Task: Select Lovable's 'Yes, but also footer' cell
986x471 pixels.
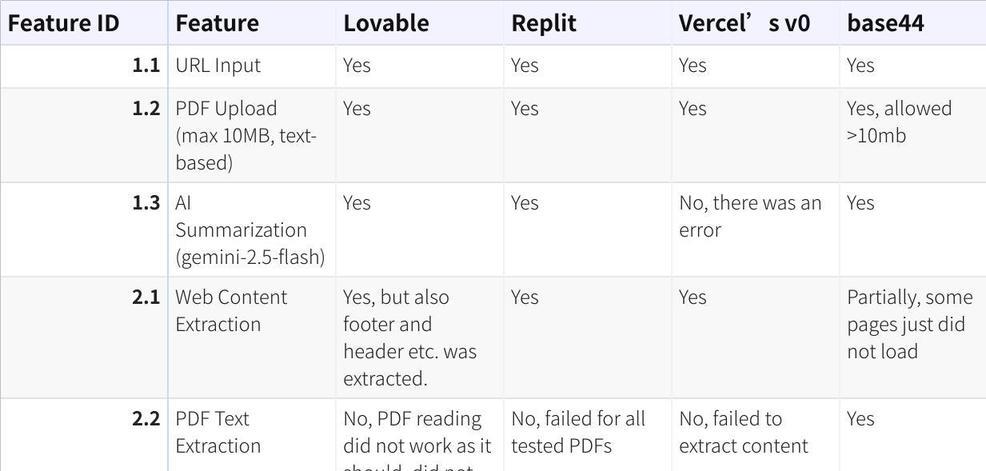Action: tap(410, 338)
